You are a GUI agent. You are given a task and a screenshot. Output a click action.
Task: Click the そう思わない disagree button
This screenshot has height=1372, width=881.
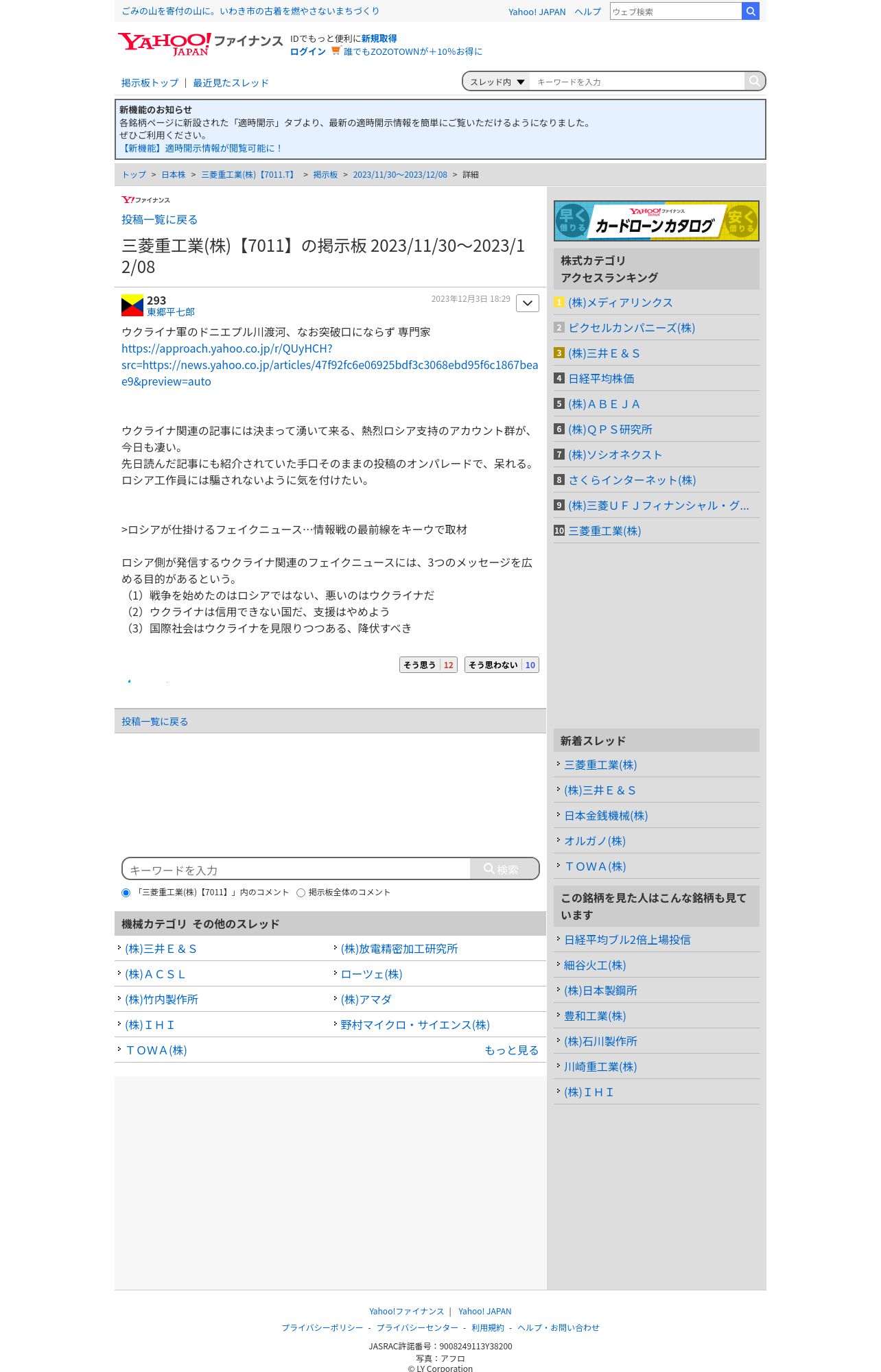(x=502, y=665)
